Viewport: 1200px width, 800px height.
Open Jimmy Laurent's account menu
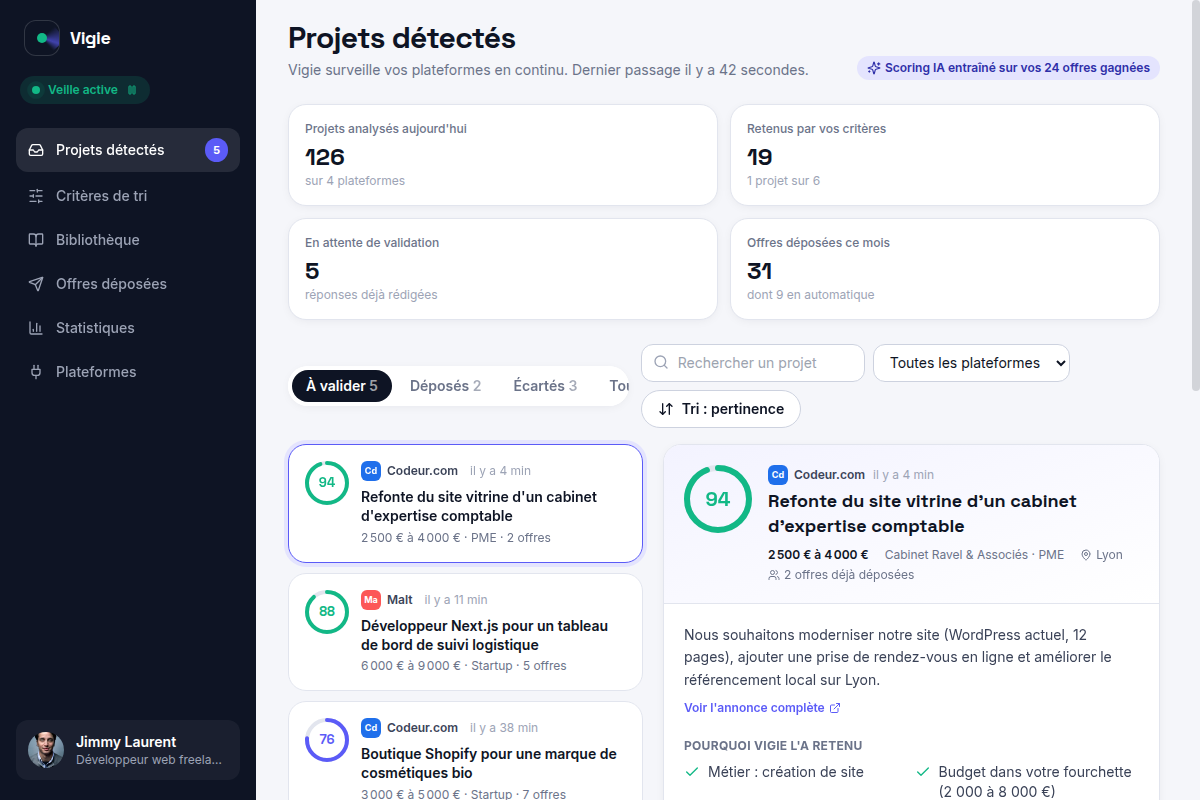[128, 750]
